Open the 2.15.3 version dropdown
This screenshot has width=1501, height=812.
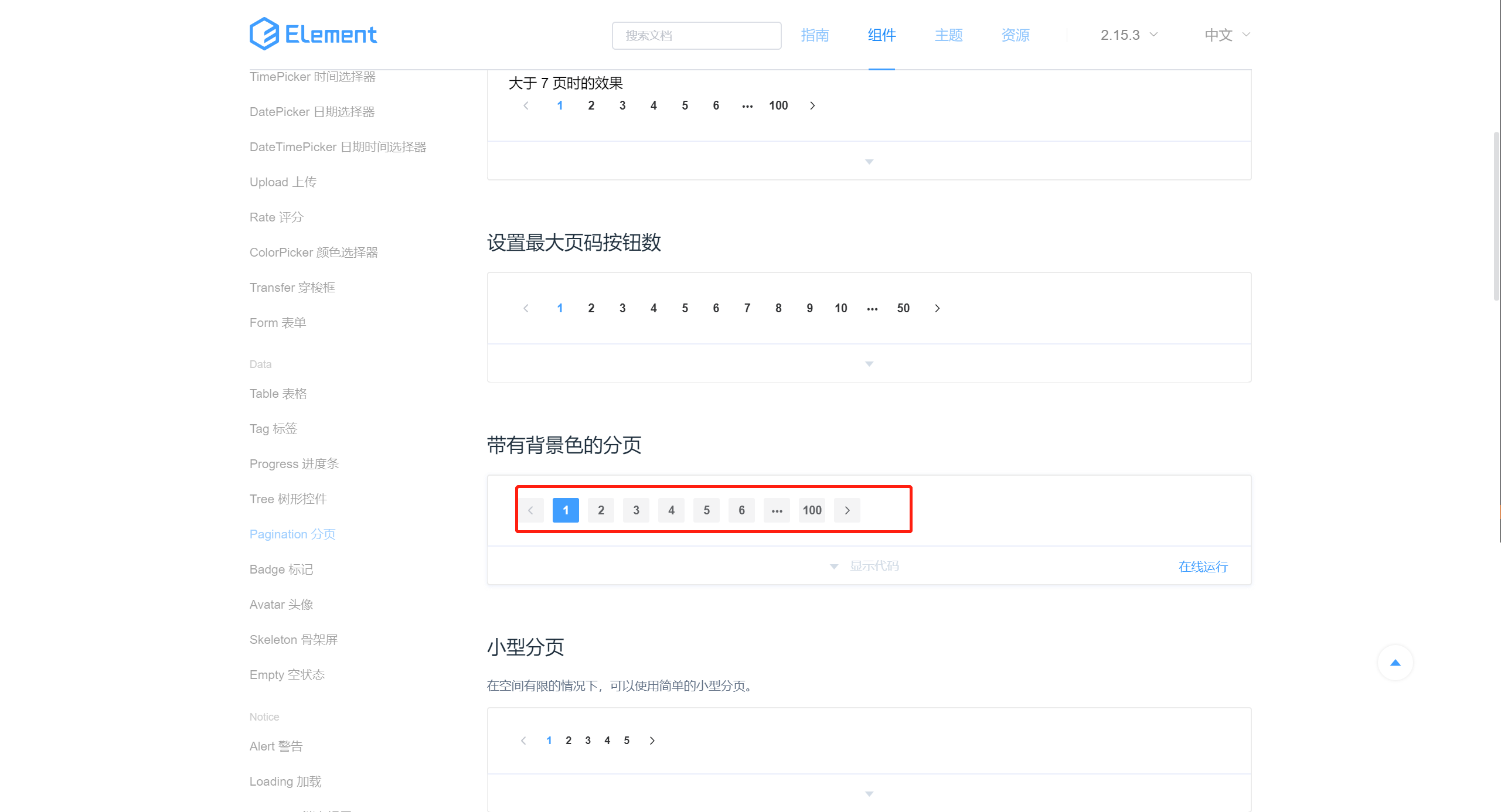click(x=1129, y=35)
